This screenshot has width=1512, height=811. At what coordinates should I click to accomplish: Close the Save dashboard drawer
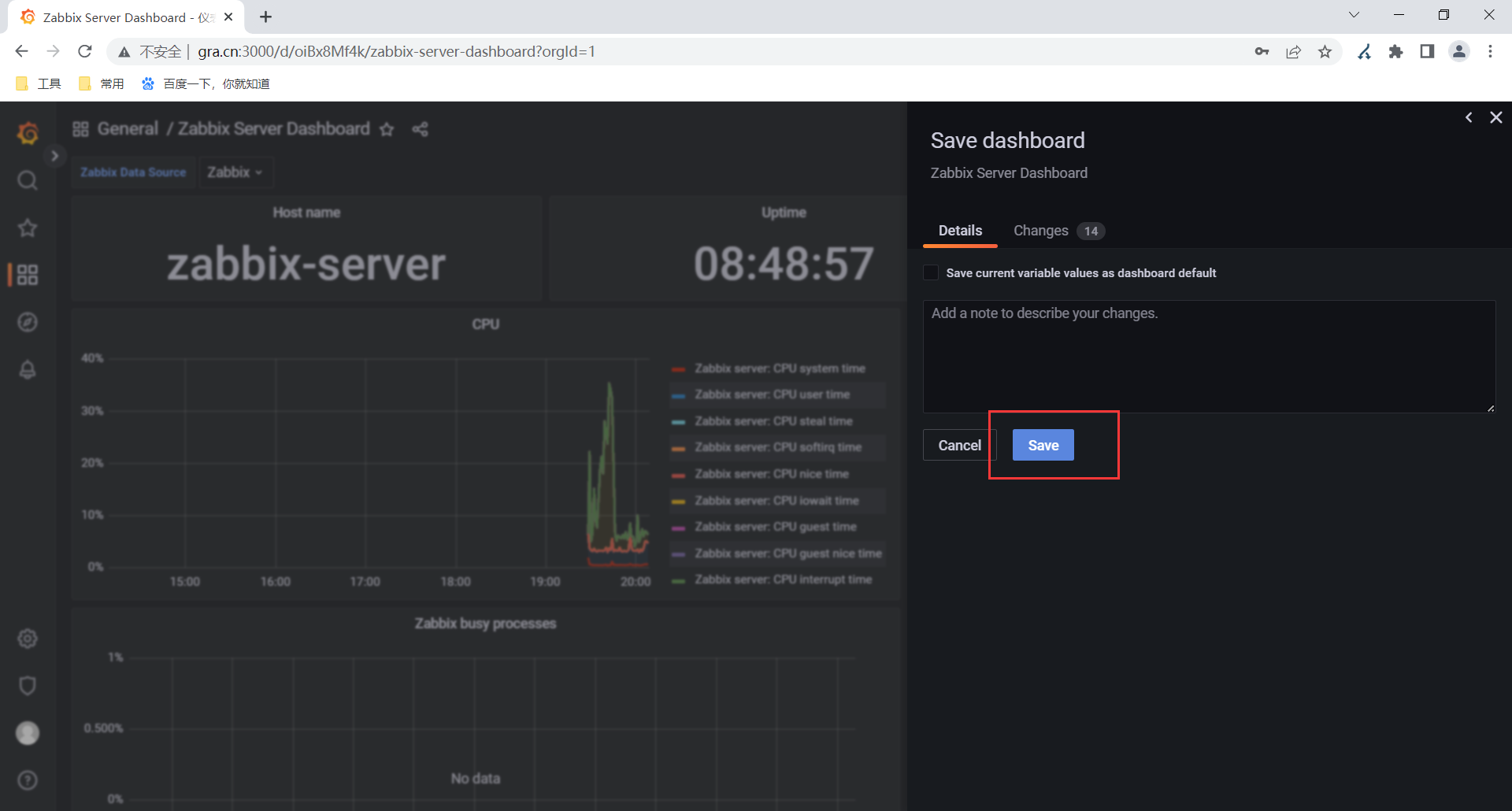pos(1496,117)
